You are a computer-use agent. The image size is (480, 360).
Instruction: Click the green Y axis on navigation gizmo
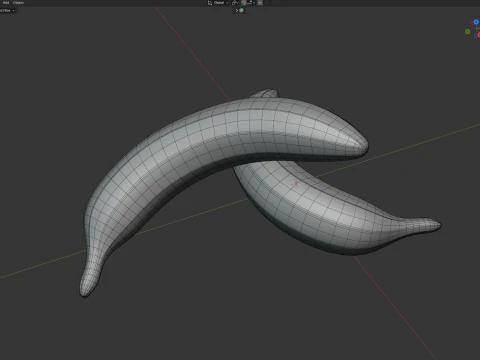(x=468, y=31)
